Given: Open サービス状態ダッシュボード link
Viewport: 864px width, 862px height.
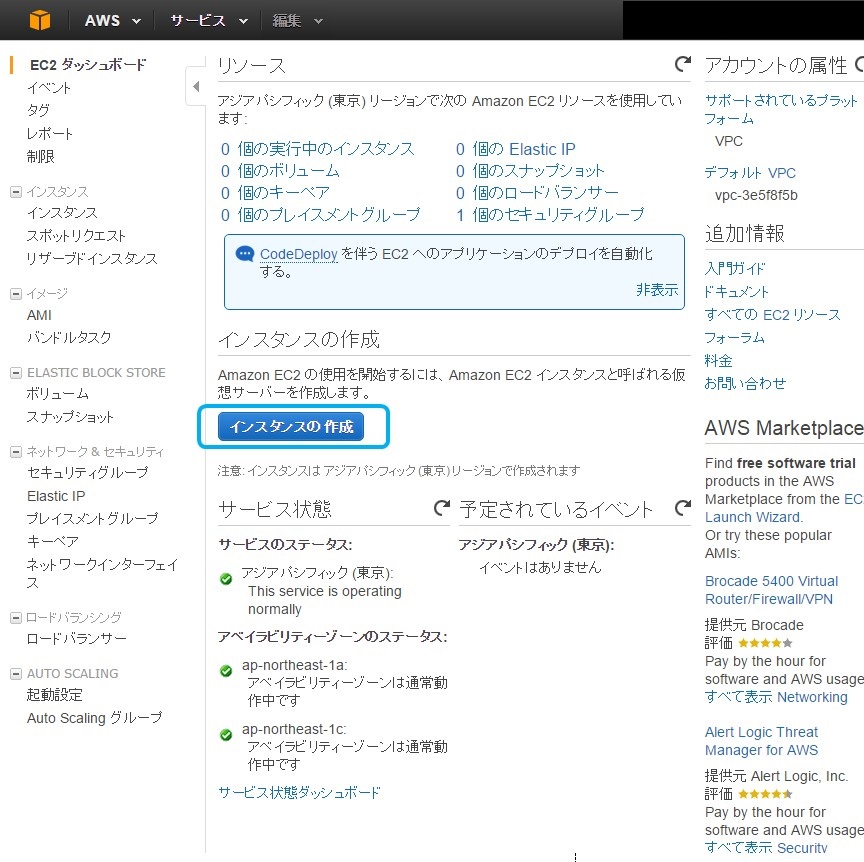Looking at the screenshot, I should point(299,793).
